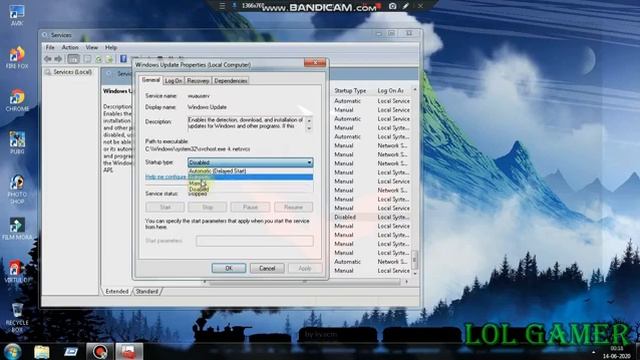Viewport: 640px width, 360px height.
Task: Click the clock date 14-06-2020 in system tray
Action: 616,356
